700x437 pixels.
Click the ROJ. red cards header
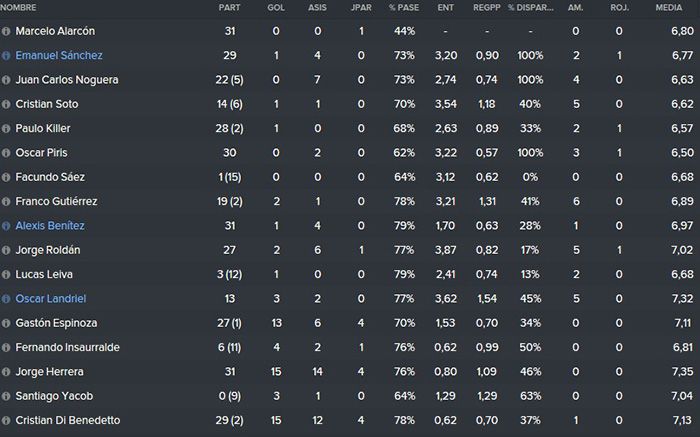tap(619, 8)
